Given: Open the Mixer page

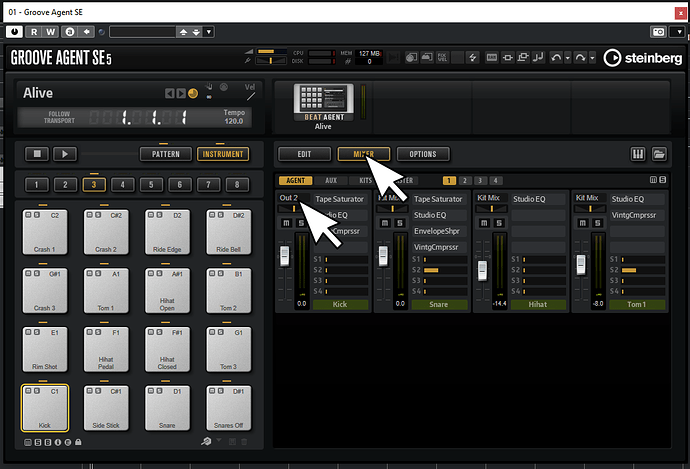Looking at the screenshot, I should pyautogui.click(x=363, y=154).
